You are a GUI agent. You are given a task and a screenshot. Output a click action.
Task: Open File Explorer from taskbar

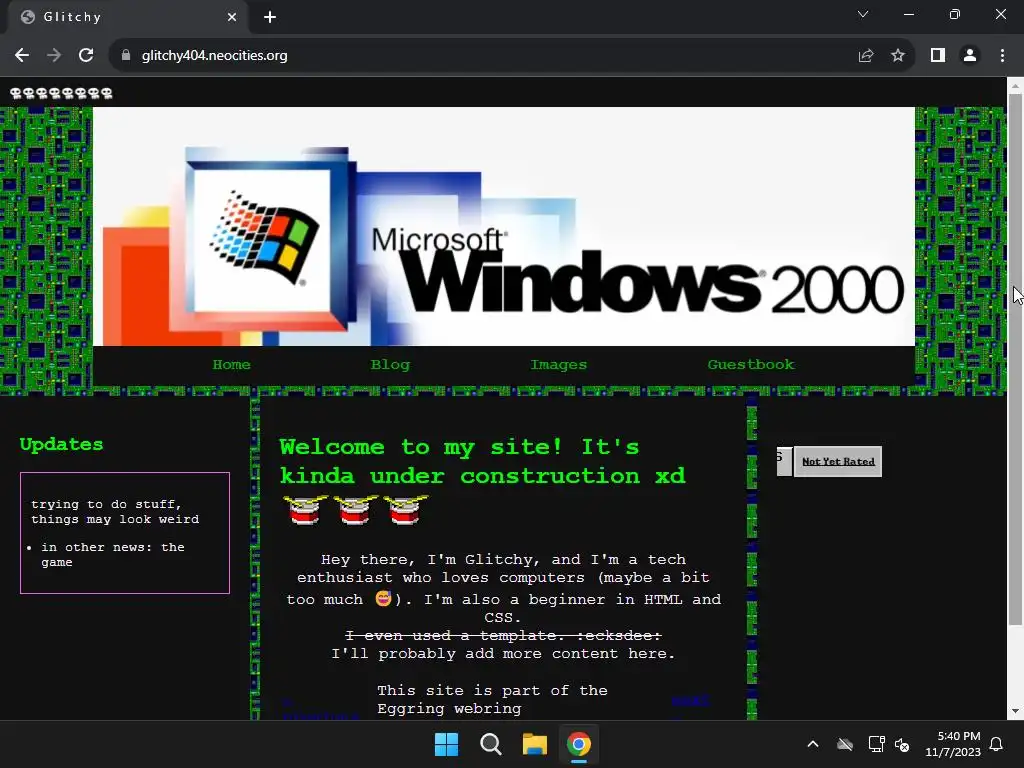click(534, 744)
